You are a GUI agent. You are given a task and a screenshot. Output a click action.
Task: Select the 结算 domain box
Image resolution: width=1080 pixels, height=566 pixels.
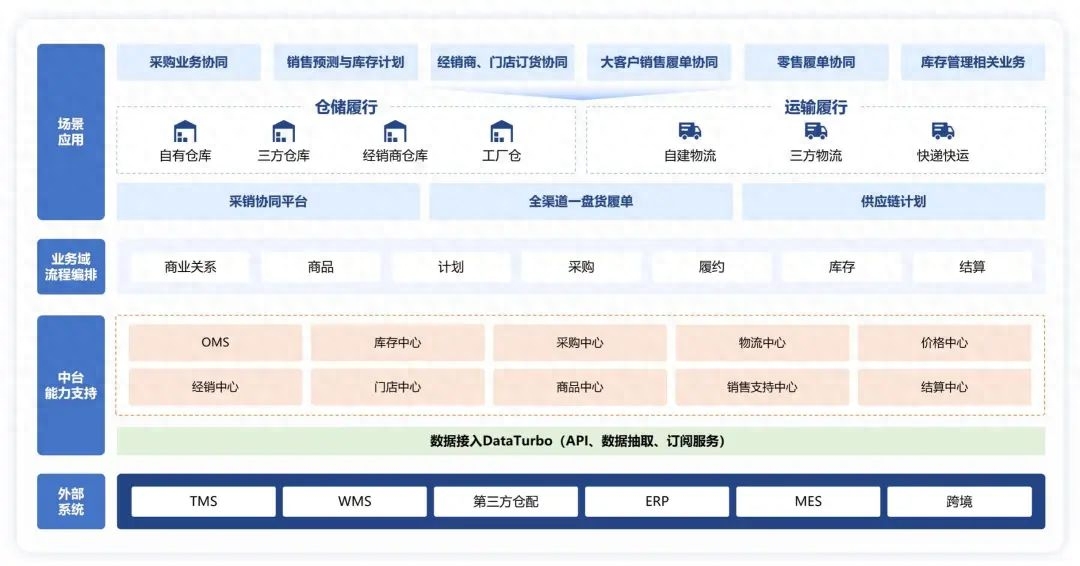pyautogui.click(x=972, y=266)
